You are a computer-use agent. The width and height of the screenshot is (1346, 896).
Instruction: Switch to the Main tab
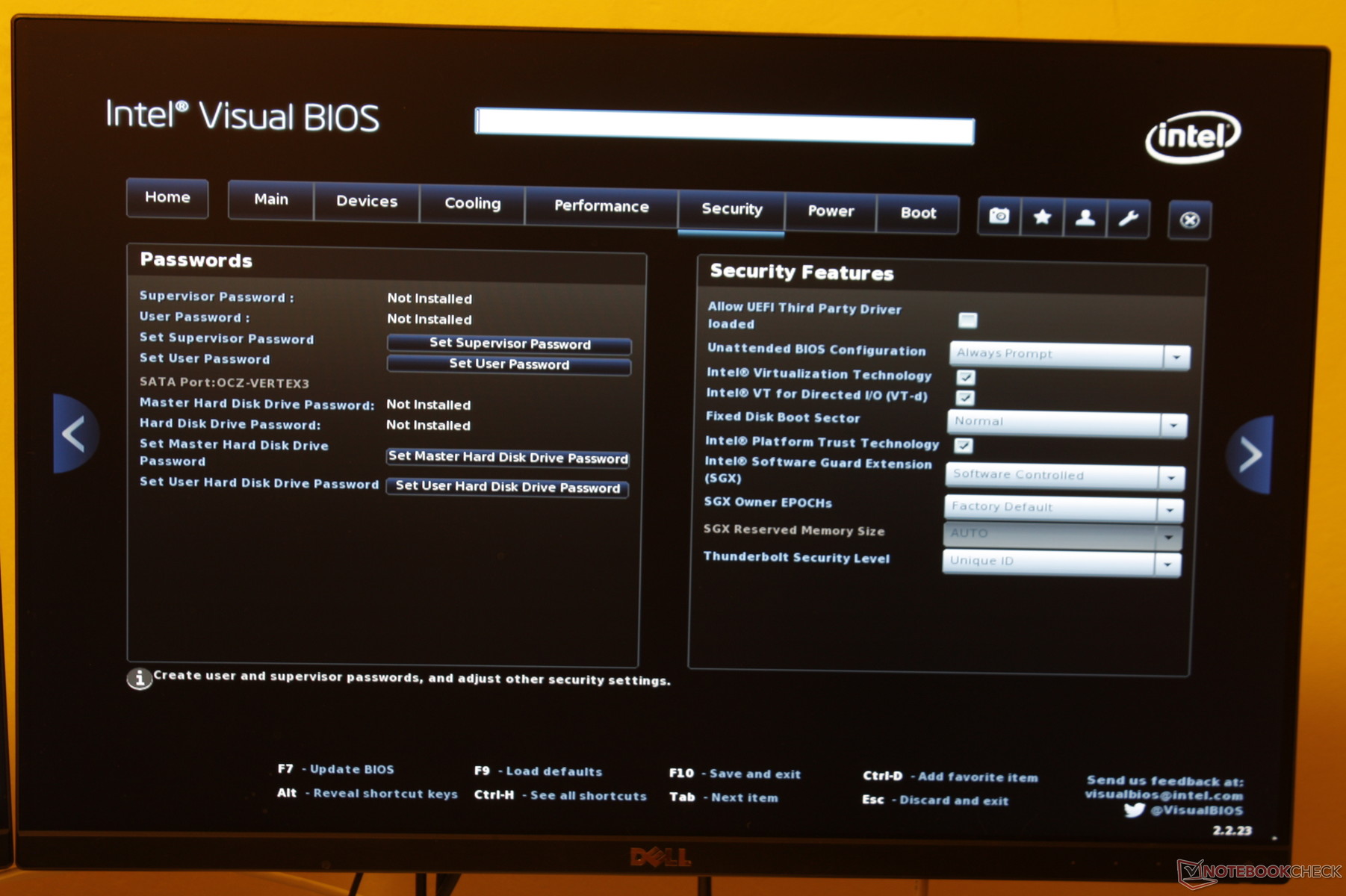tap(270, 199)
